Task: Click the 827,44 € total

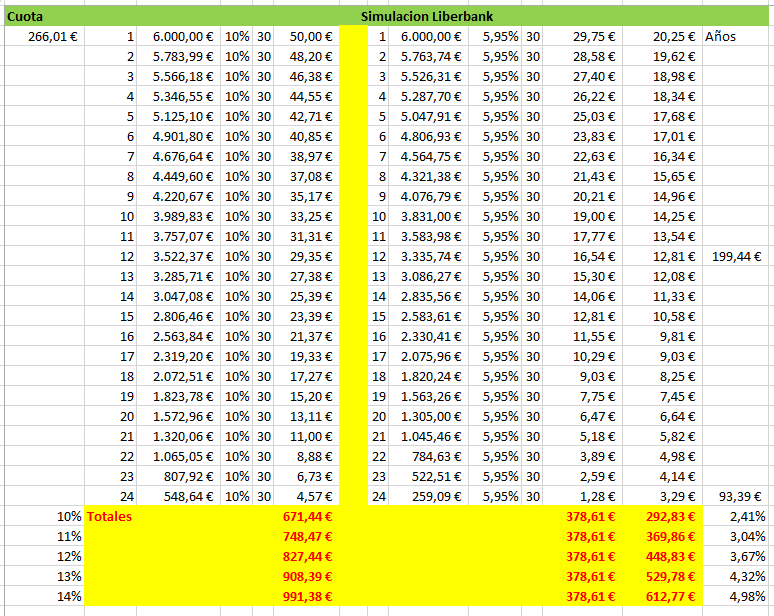Action: [307, 556]
